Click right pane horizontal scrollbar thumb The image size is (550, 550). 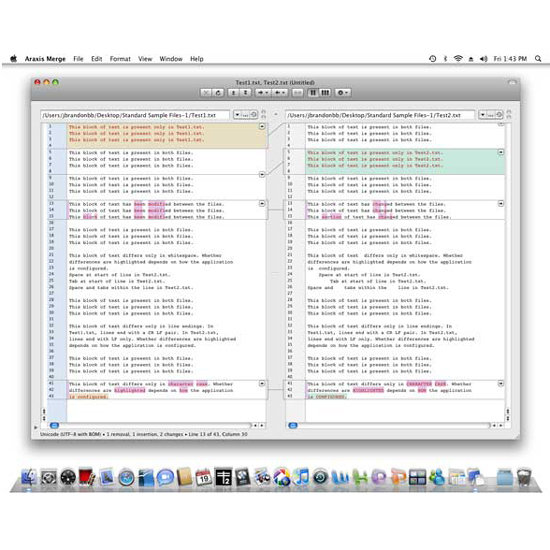[293, 425]
